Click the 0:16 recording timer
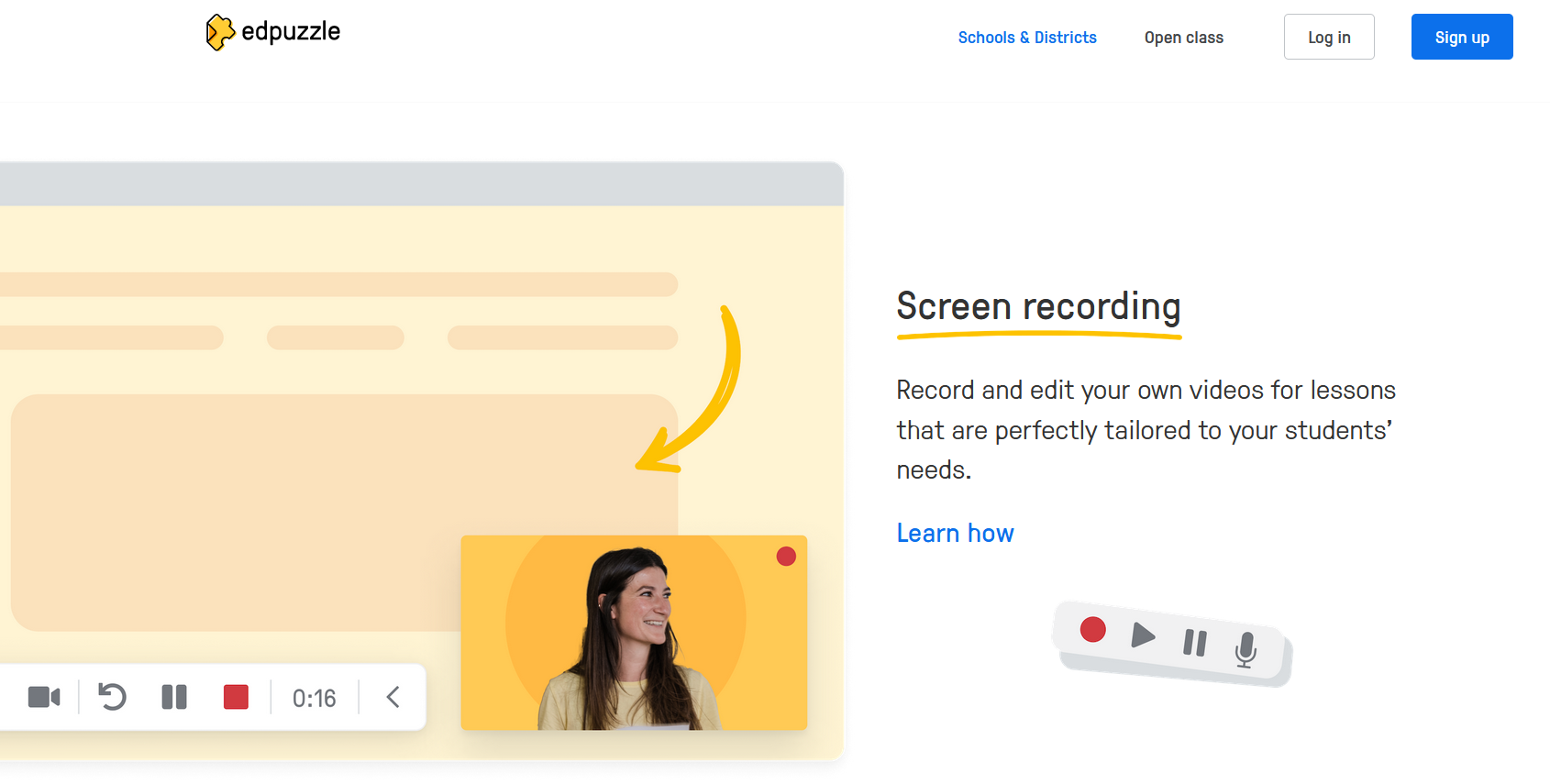 314,699
